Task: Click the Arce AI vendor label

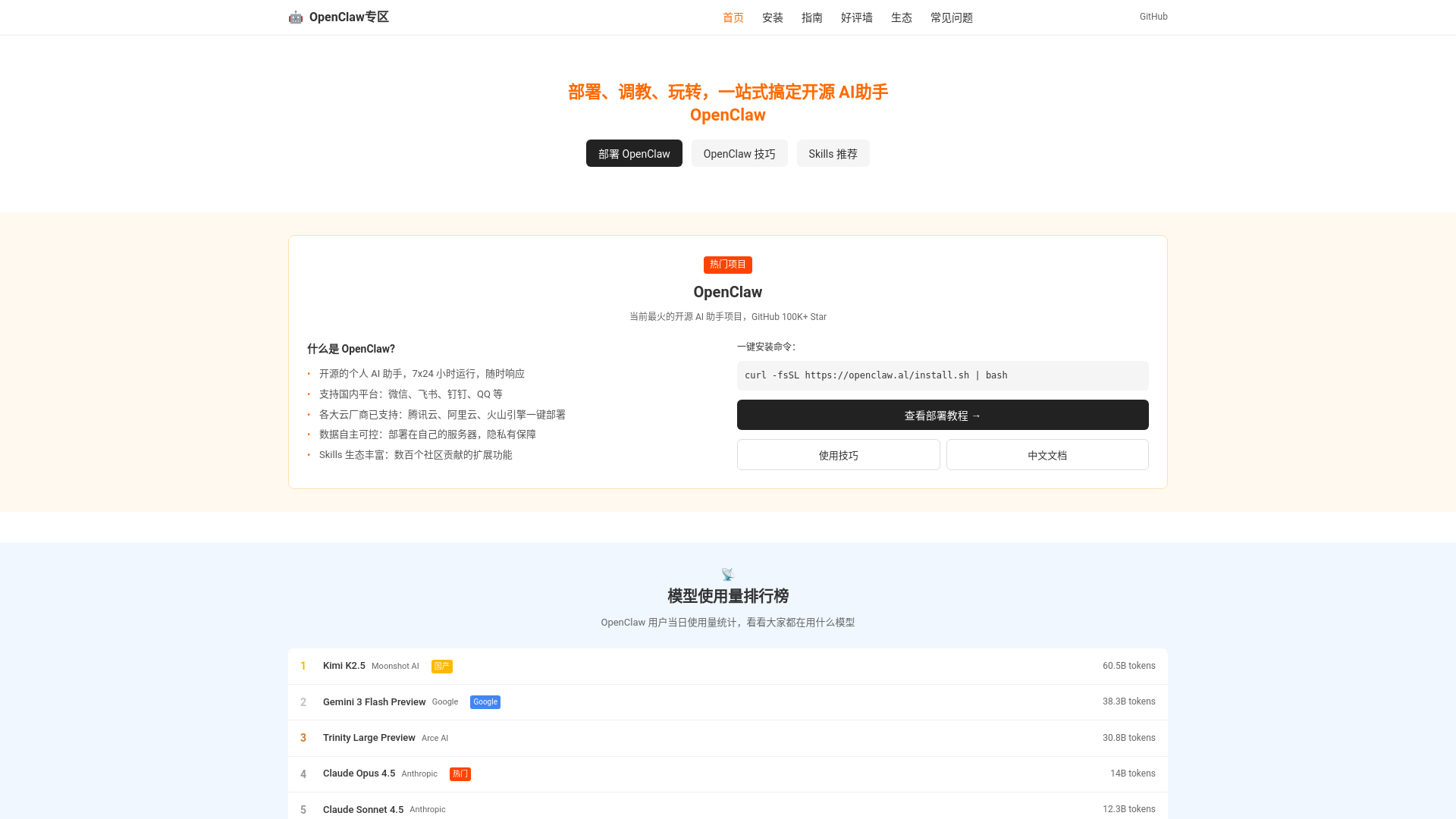Action: tap(435, 738)
